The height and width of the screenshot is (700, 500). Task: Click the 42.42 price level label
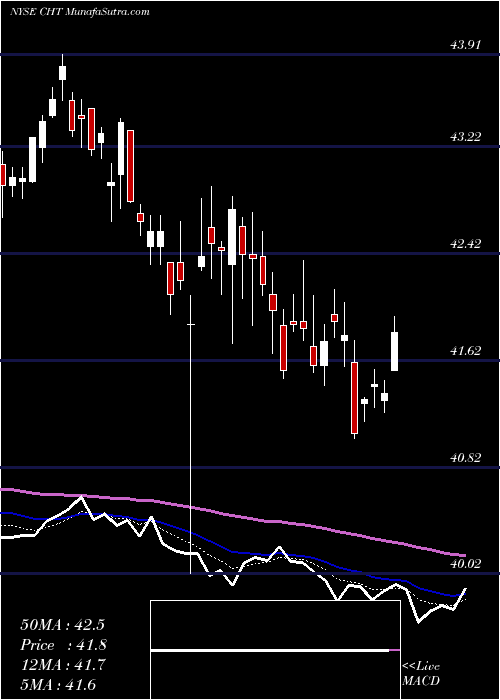tap(466, 244)
